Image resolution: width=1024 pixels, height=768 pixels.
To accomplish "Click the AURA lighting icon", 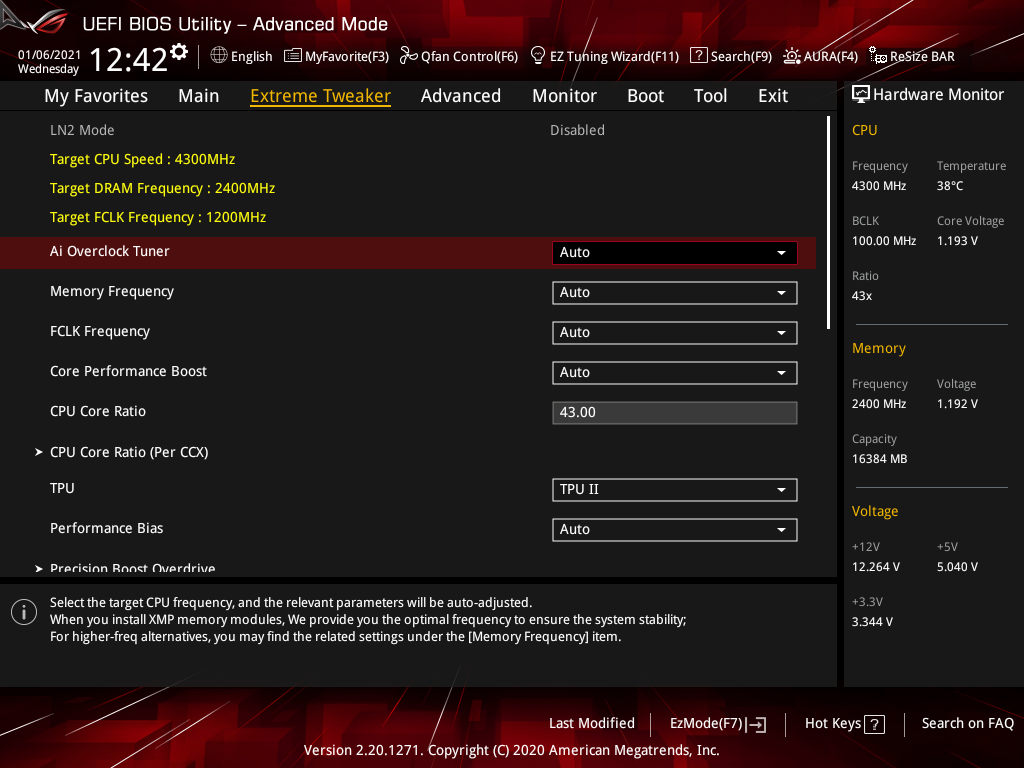I will 792,56.
